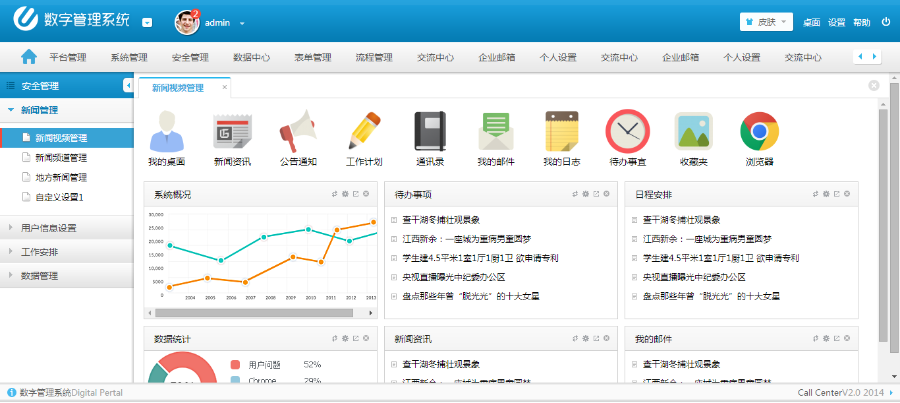
Task: Open 江西新余 item in 日程安排
Action: click(x=707, y=239)
